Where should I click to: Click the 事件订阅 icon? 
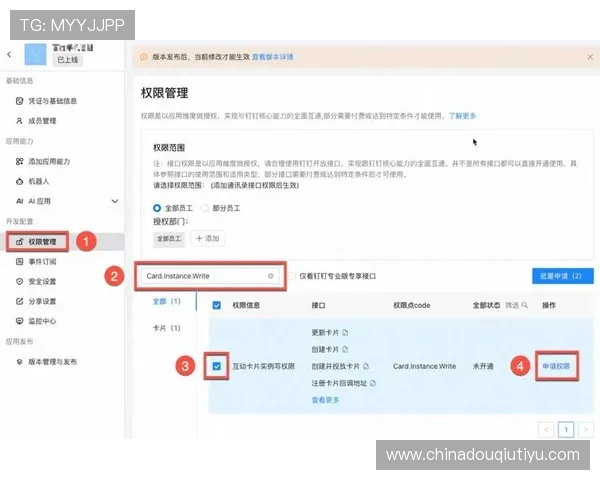(x=20, y=262)
